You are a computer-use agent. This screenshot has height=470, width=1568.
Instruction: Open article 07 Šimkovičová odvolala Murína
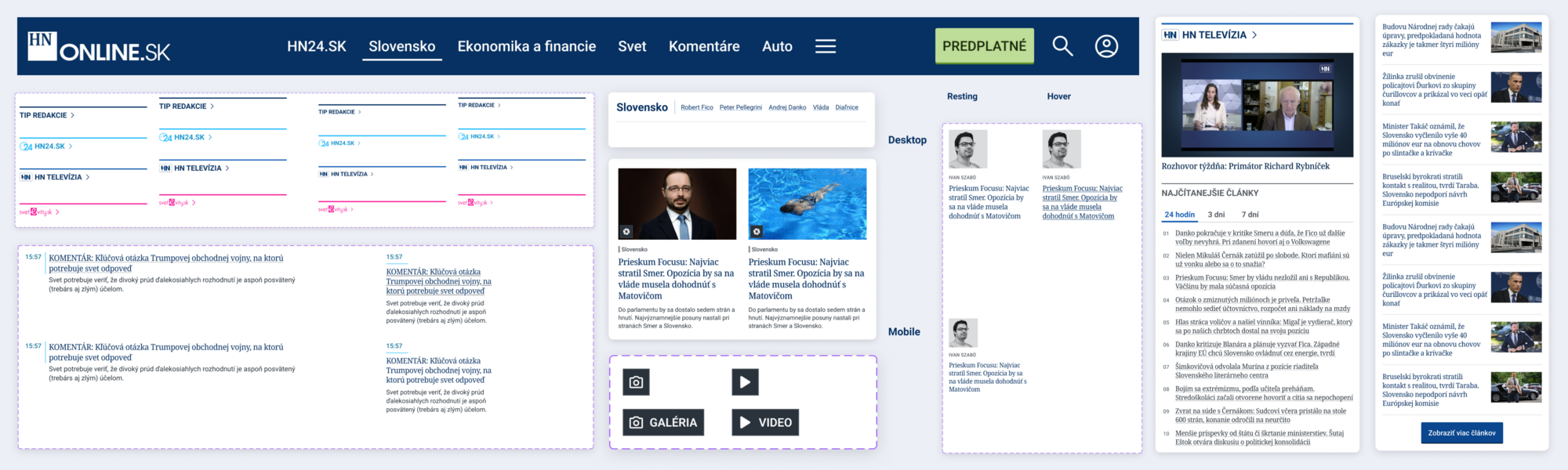pyautogui.click(x=1247, y=371)
